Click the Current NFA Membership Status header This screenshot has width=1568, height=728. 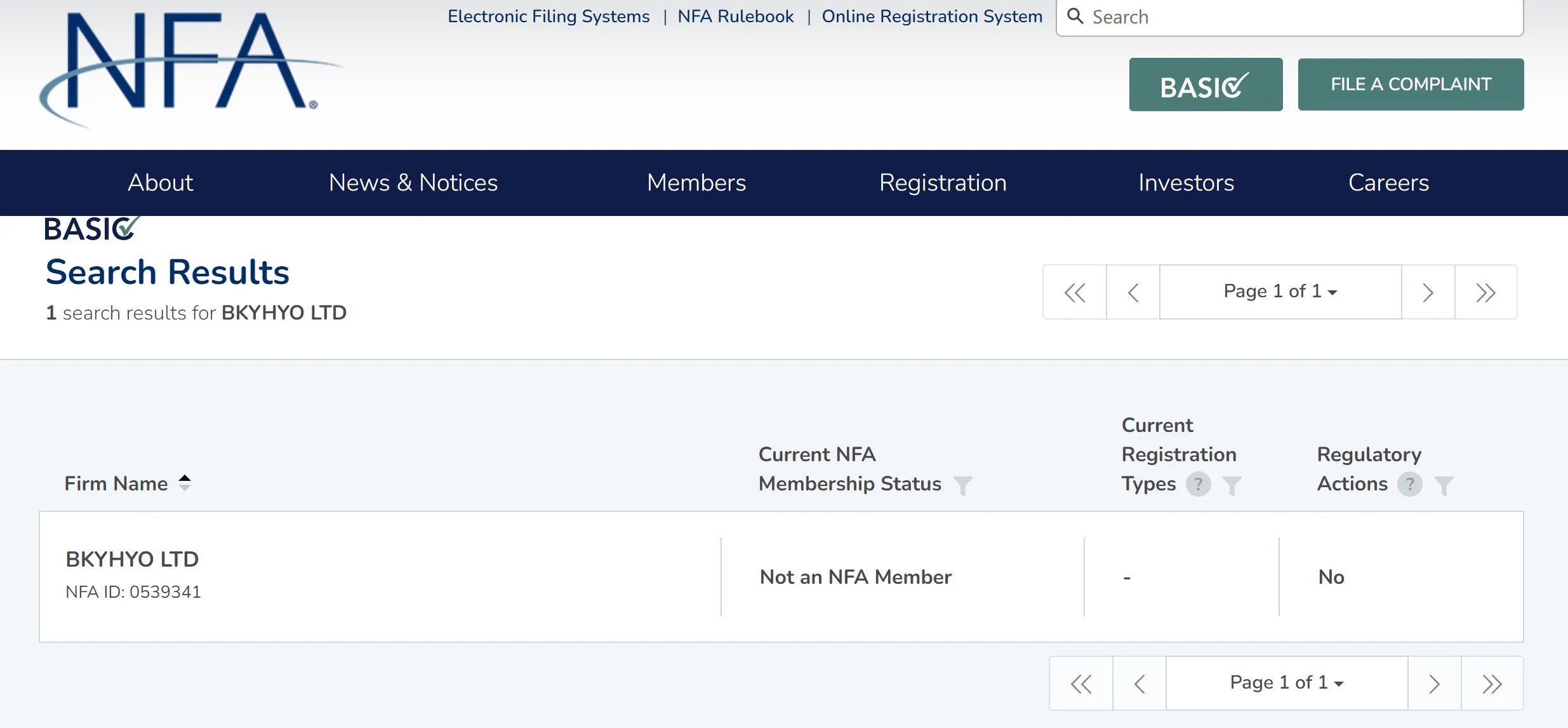point(849,469)
